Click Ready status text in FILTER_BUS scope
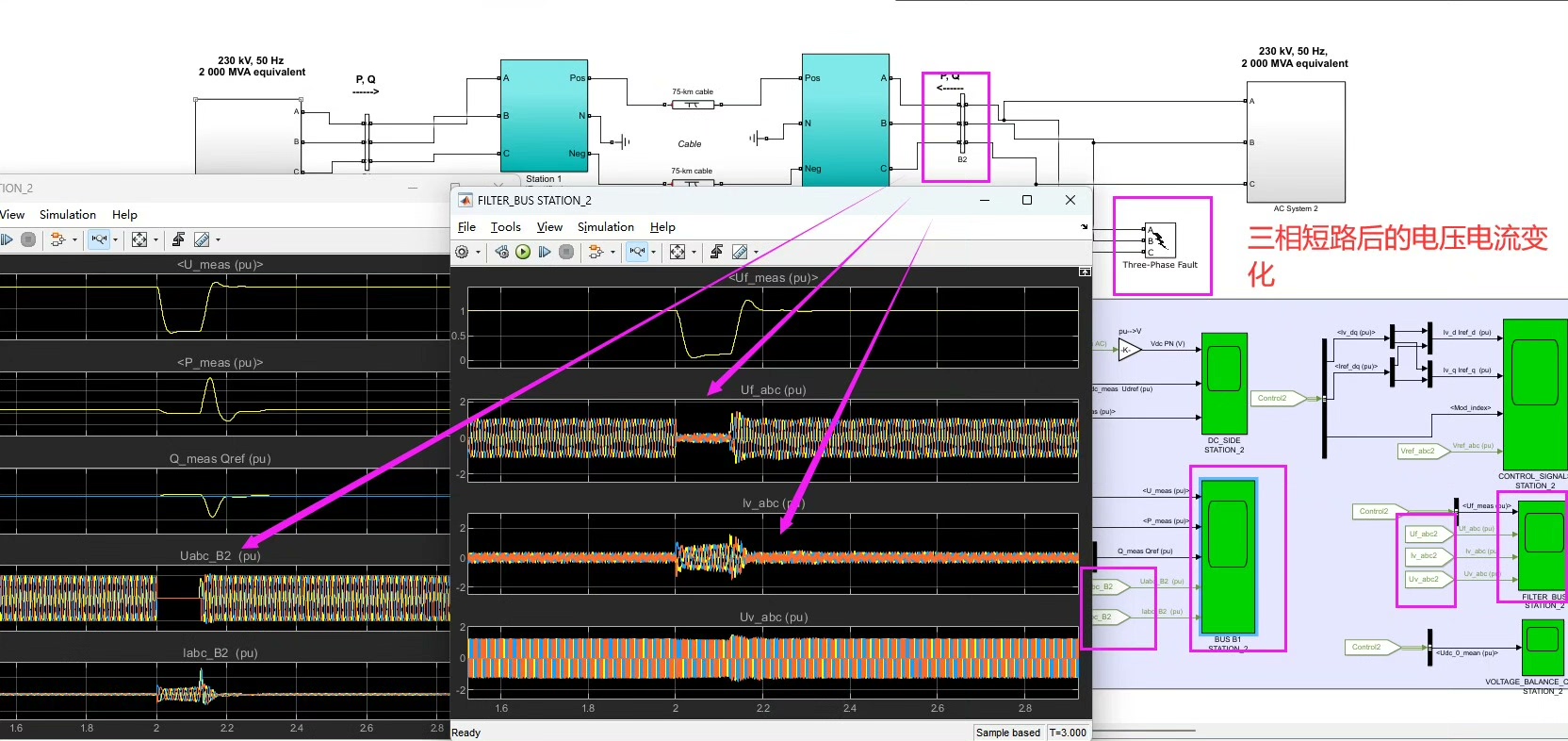Image resolution: width=1568 pixels, height=741 pixels. pyautogui.click(x=465, y=733)
